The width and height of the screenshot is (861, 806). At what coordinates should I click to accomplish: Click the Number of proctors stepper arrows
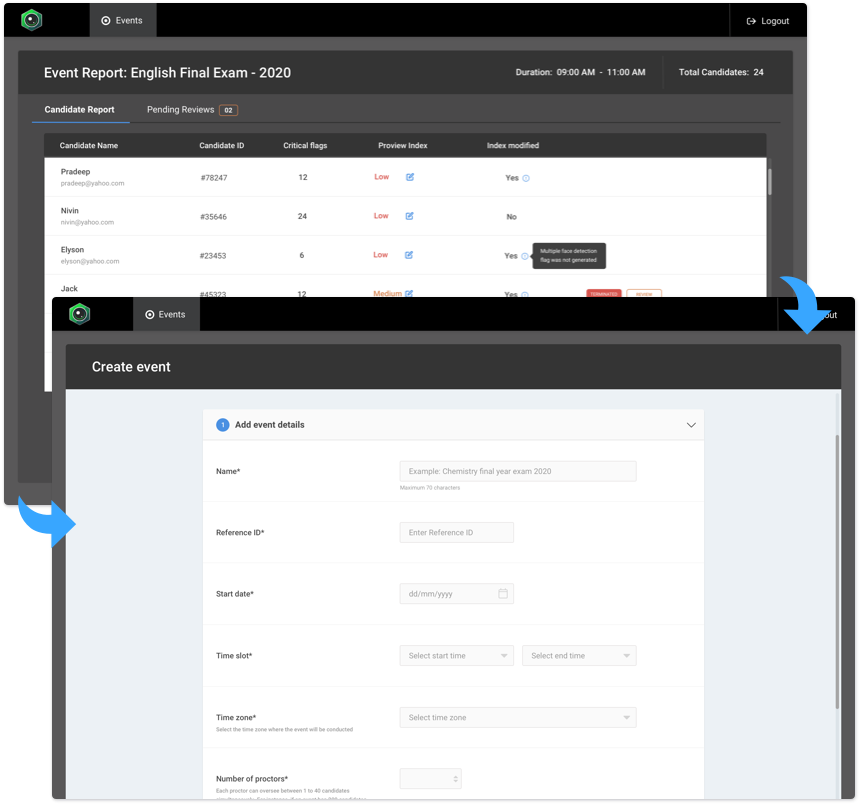click(455, 779)
